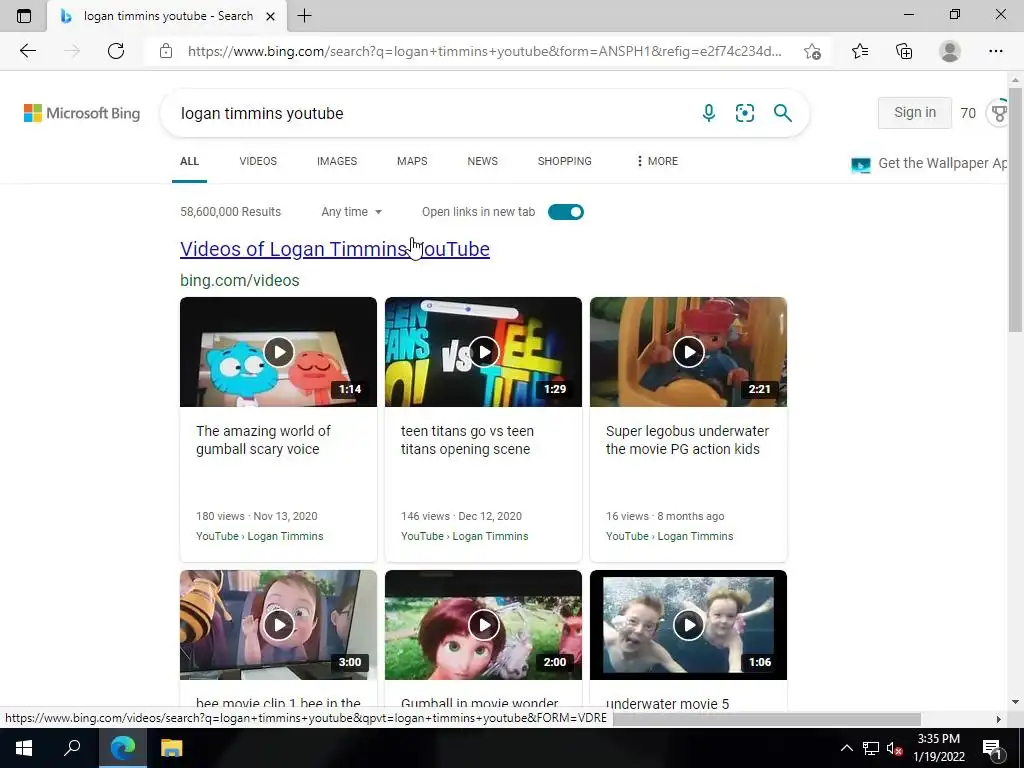Click the browser Back arrow

coord(27,51)
